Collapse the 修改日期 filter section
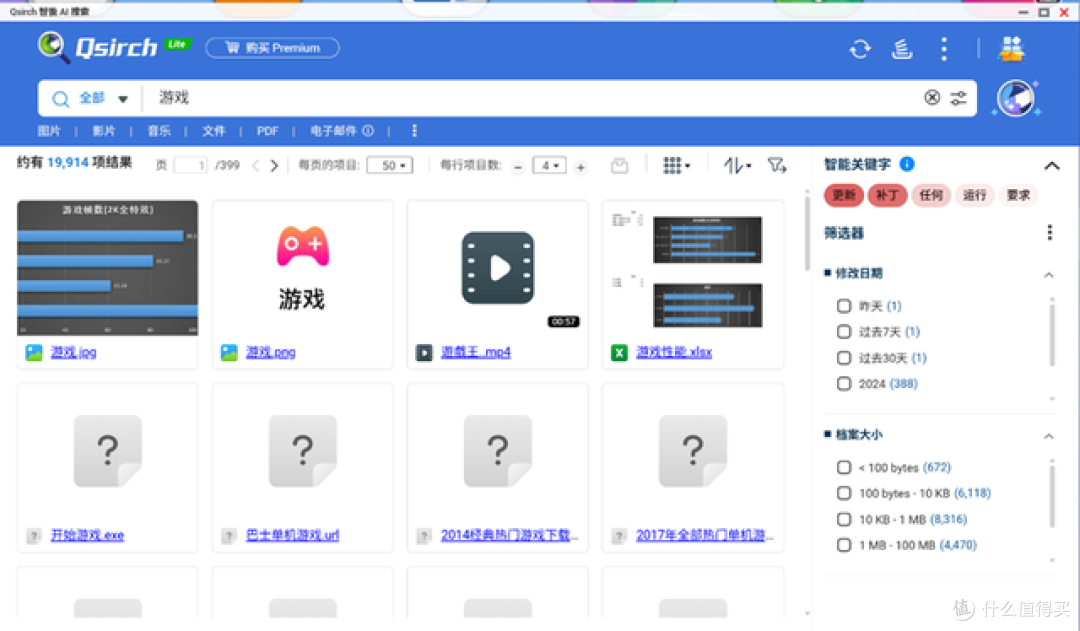Screen dimensions: 1080x631 coord(1048,274)
